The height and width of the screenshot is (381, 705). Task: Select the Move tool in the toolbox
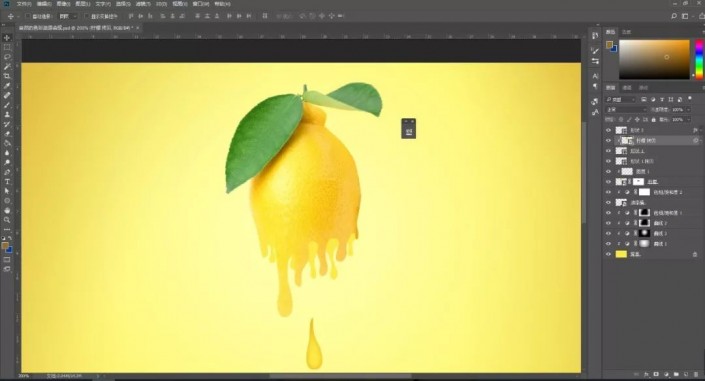click(7, 38)
